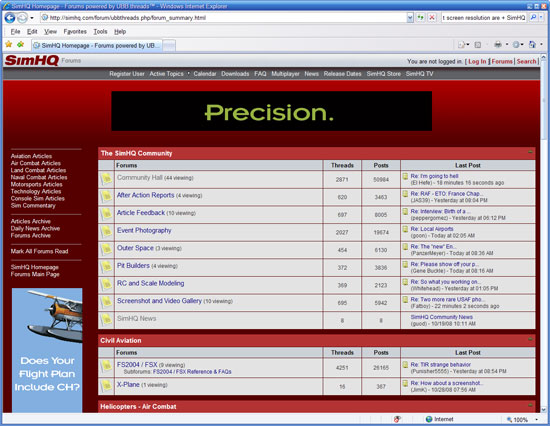Open Active Topics in navigation bar
The width and height of the screenshot is (550, 426).
(x=166, y=74)
